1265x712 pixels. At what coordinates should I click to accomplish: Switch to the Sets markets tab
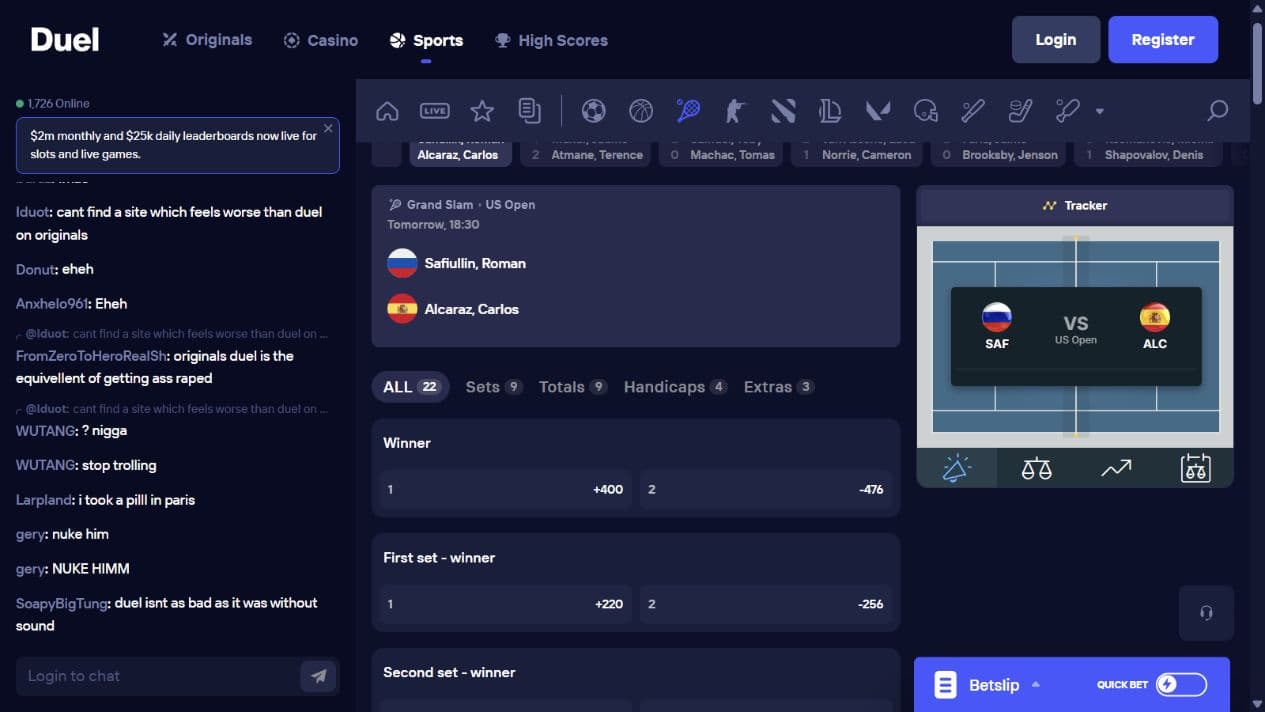tap(494, 387)
